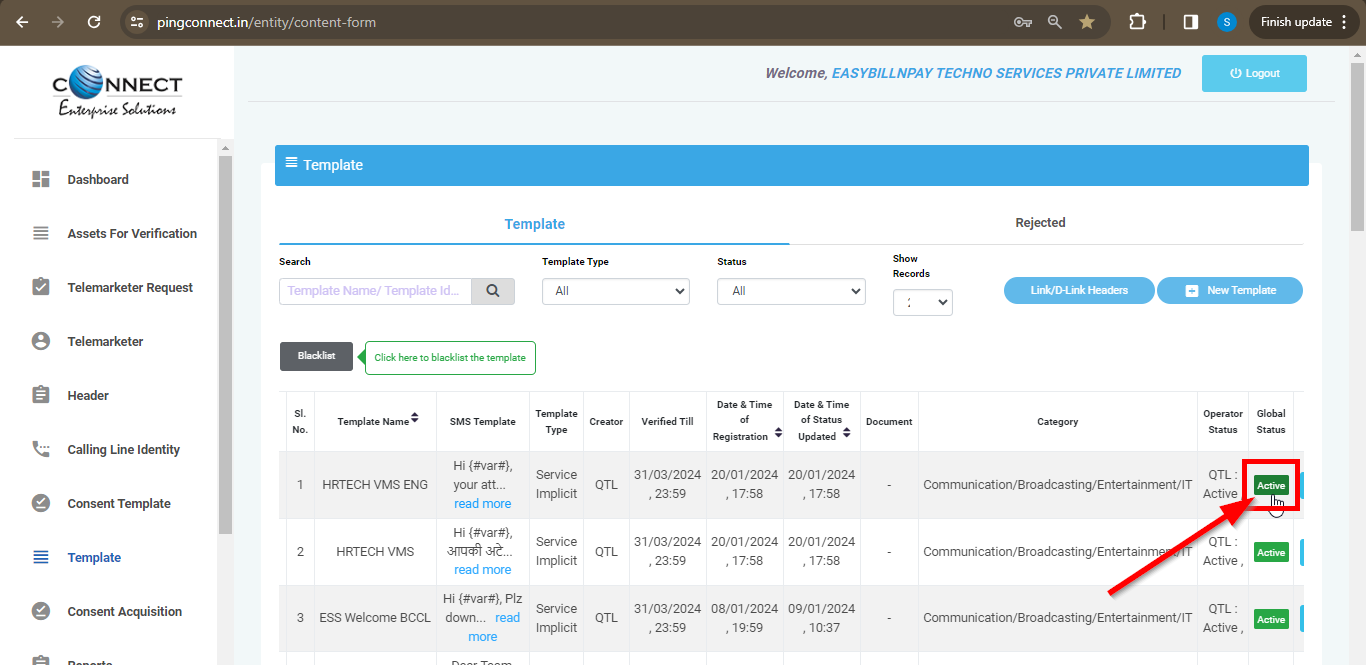
Task: Open browser extensions puzzle icon
Action: pyautogui.click(x=1137, y=22)
